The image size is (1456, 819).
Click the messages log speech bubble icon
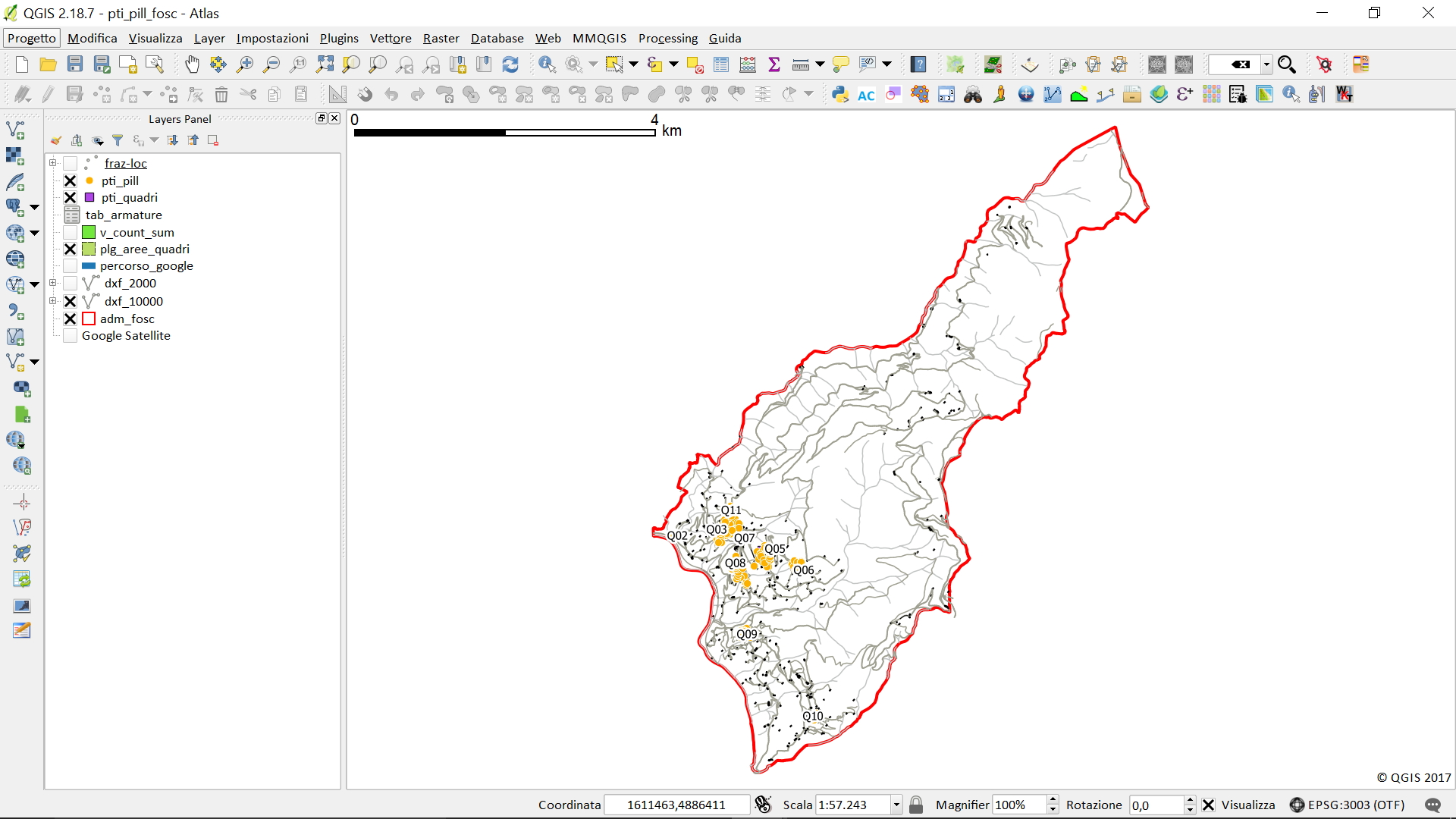1432,805
